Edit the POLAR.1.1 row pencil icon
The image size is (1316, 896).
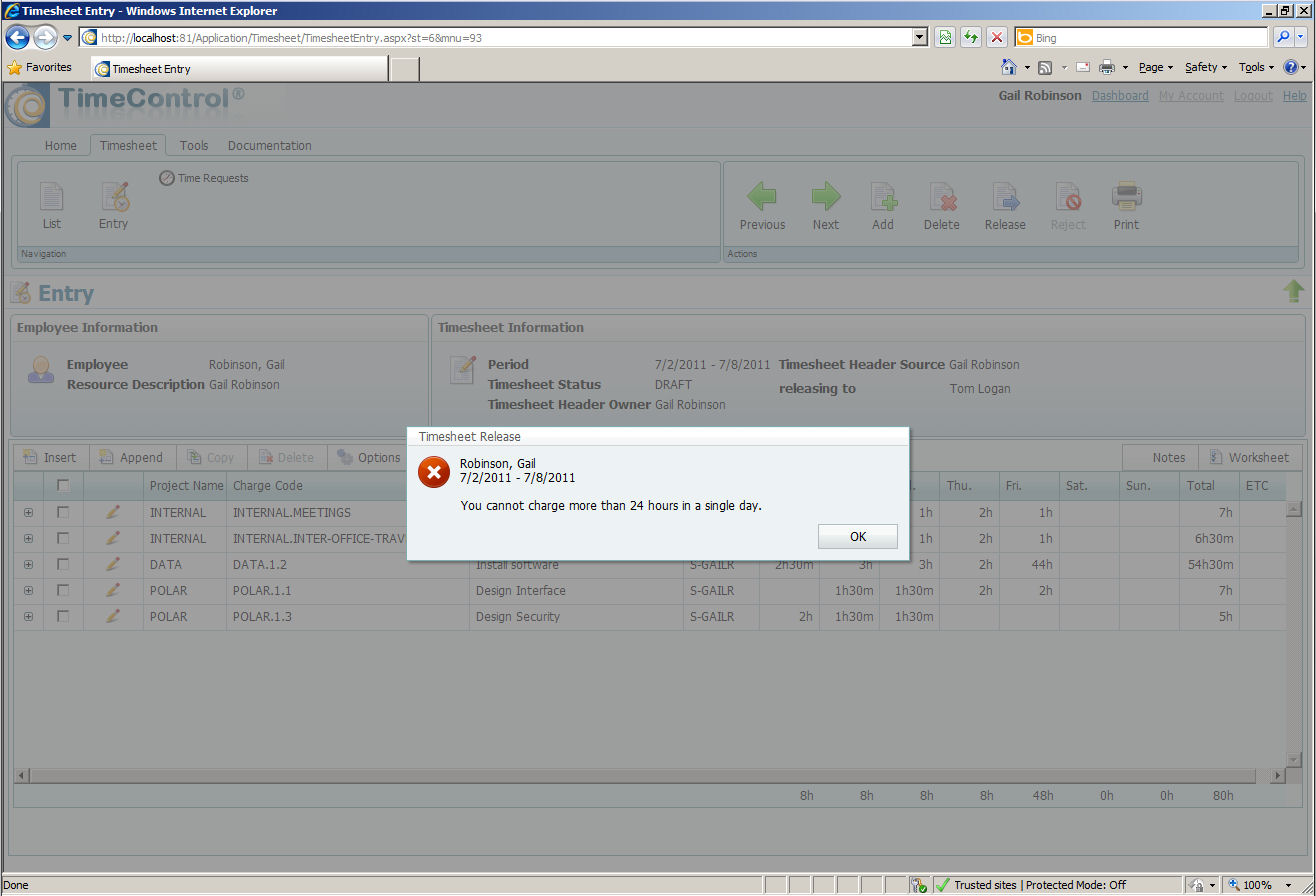(x=113, y=590)
